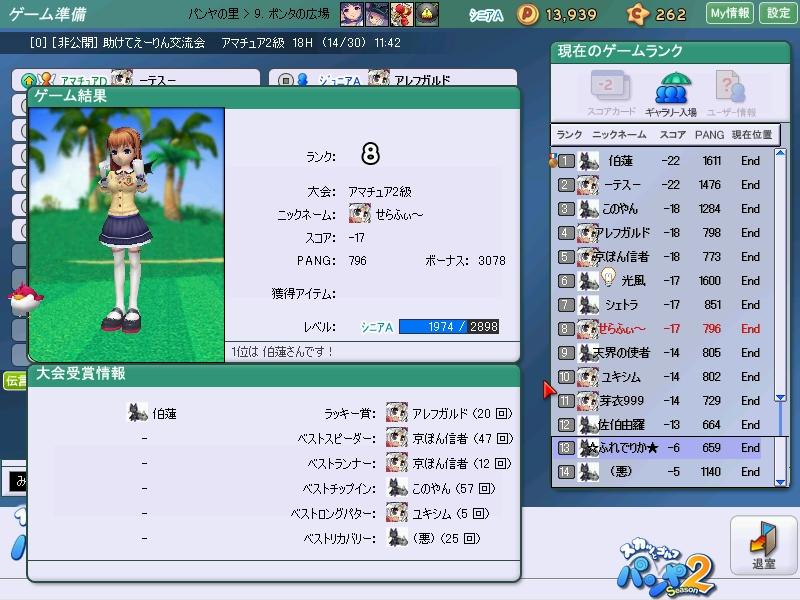Open the My情報 panel
Screen dimensions: 800x600
point(730,13)
